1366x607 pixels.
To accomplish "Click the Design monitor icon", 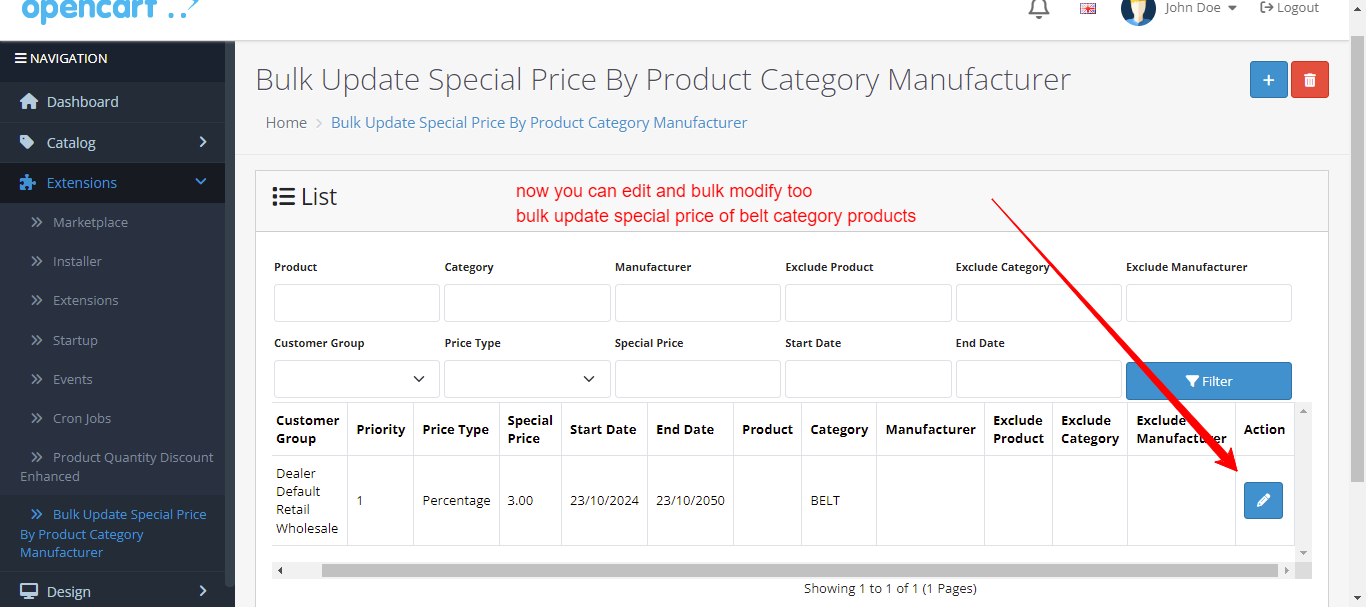I will [29, 592].
